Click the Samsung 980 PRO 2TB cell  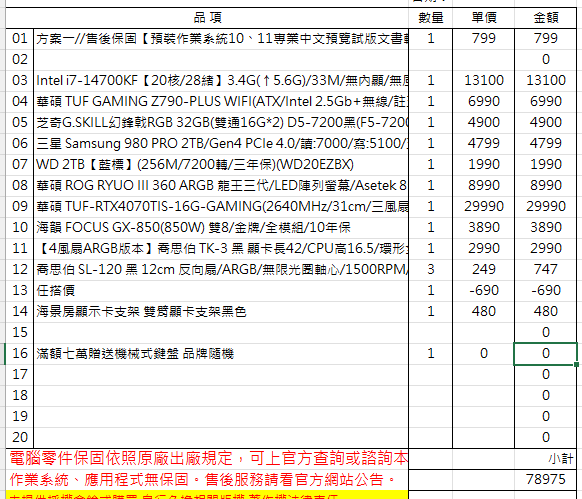pos(221,143)
